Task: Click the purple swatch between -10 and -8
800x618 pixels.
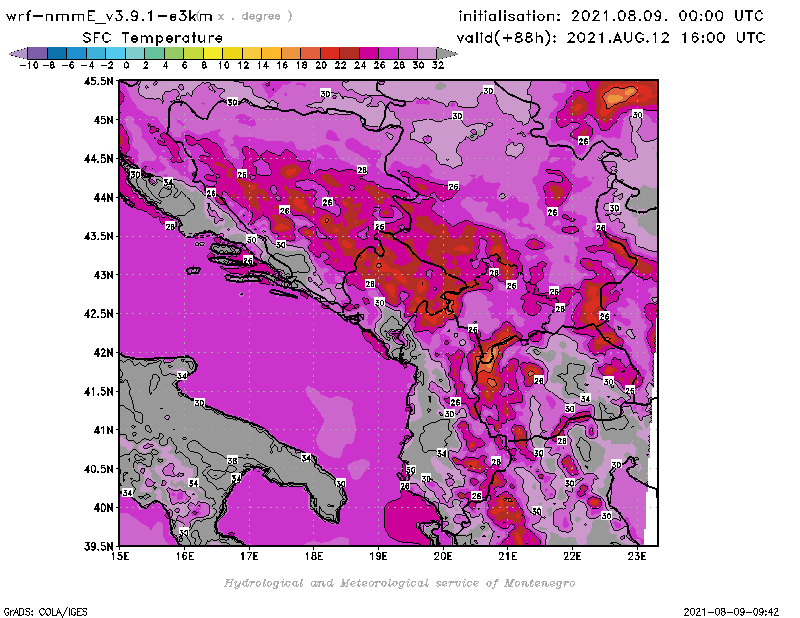Action: 37,53
